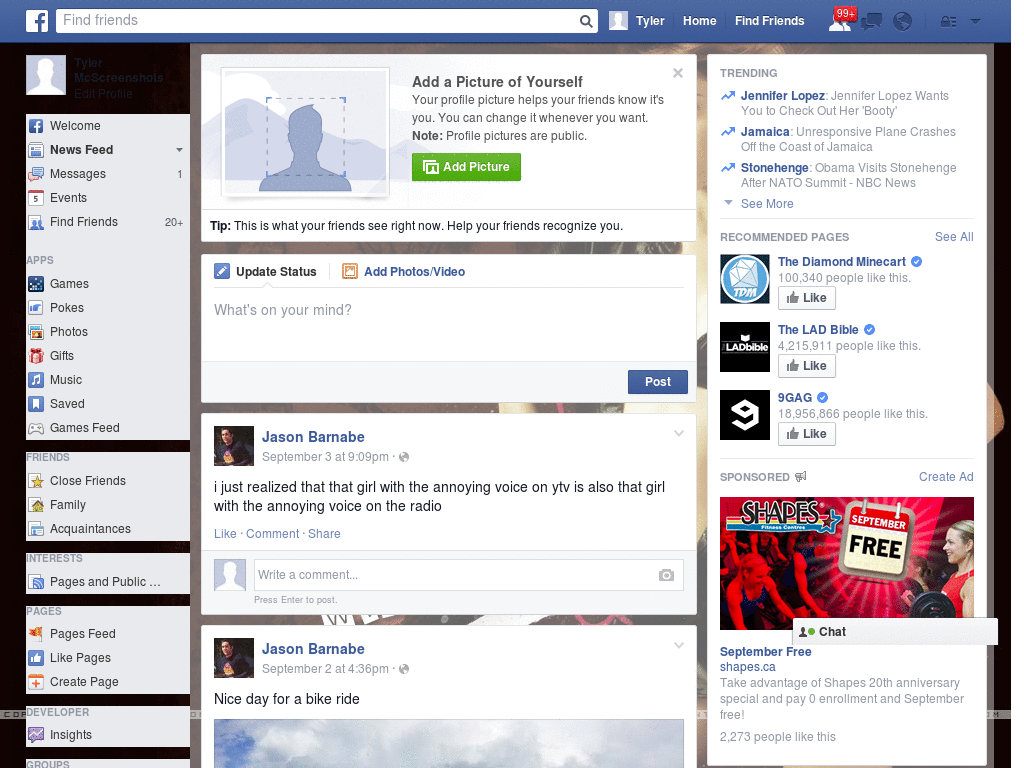The height and width of the screenshot is (768, 1024).
Task: Go to Home in the top bar
Action: [699, 21]
